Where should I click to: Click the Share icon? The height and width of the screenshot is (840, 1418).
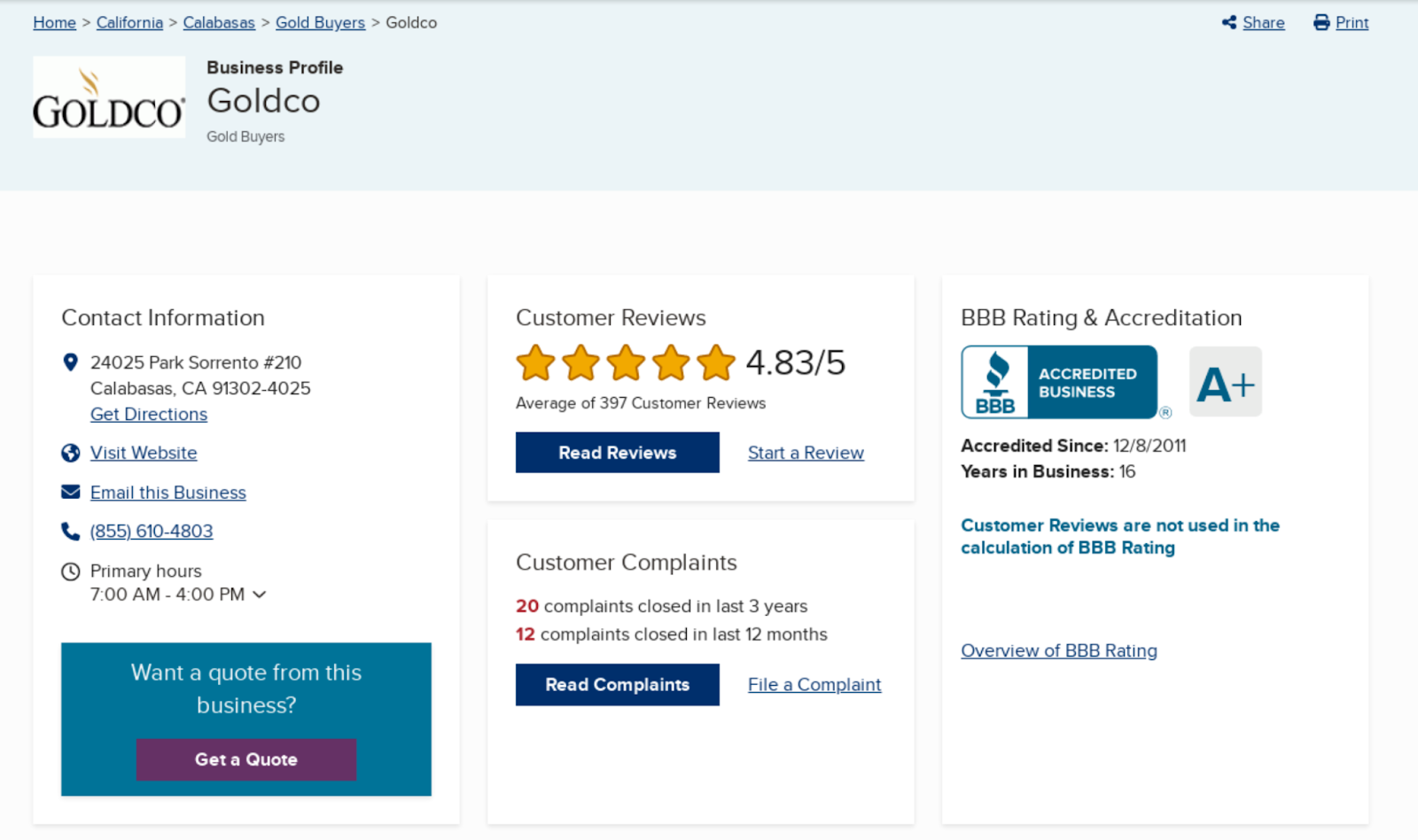click(1229, 23)
